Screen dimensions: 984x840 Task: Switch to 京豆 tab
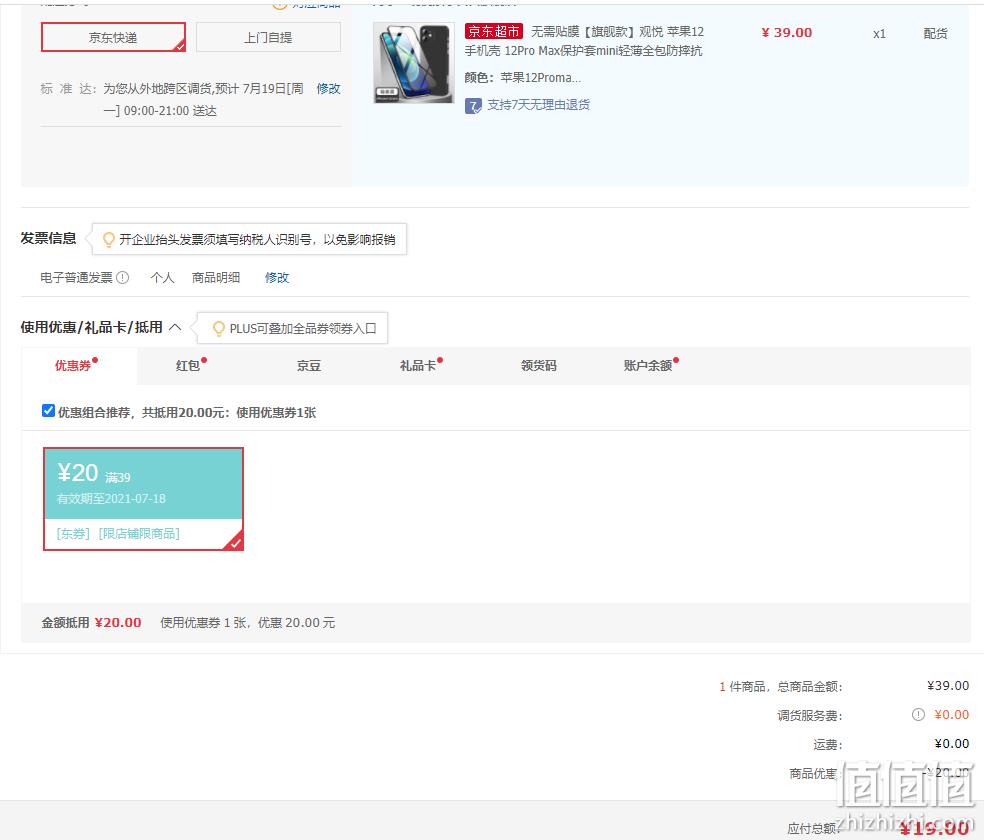click(309, 365)
